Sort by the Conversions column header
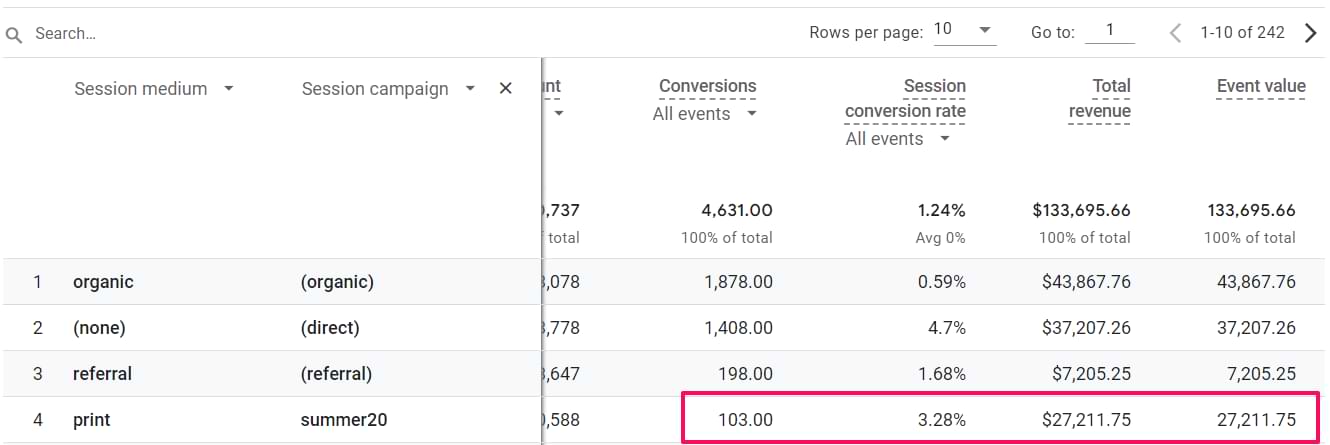Image resolution: width=1330 pixels, height=445 pixels. point(707,87)
